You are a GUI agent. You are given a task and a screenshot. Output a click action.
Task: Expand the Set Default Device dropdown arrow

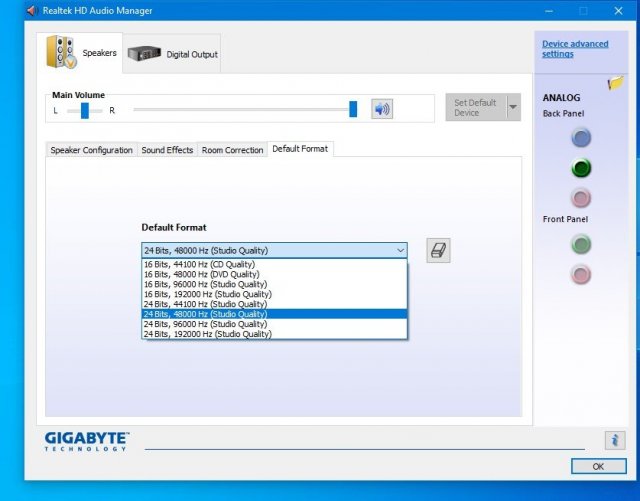[513, 107]
